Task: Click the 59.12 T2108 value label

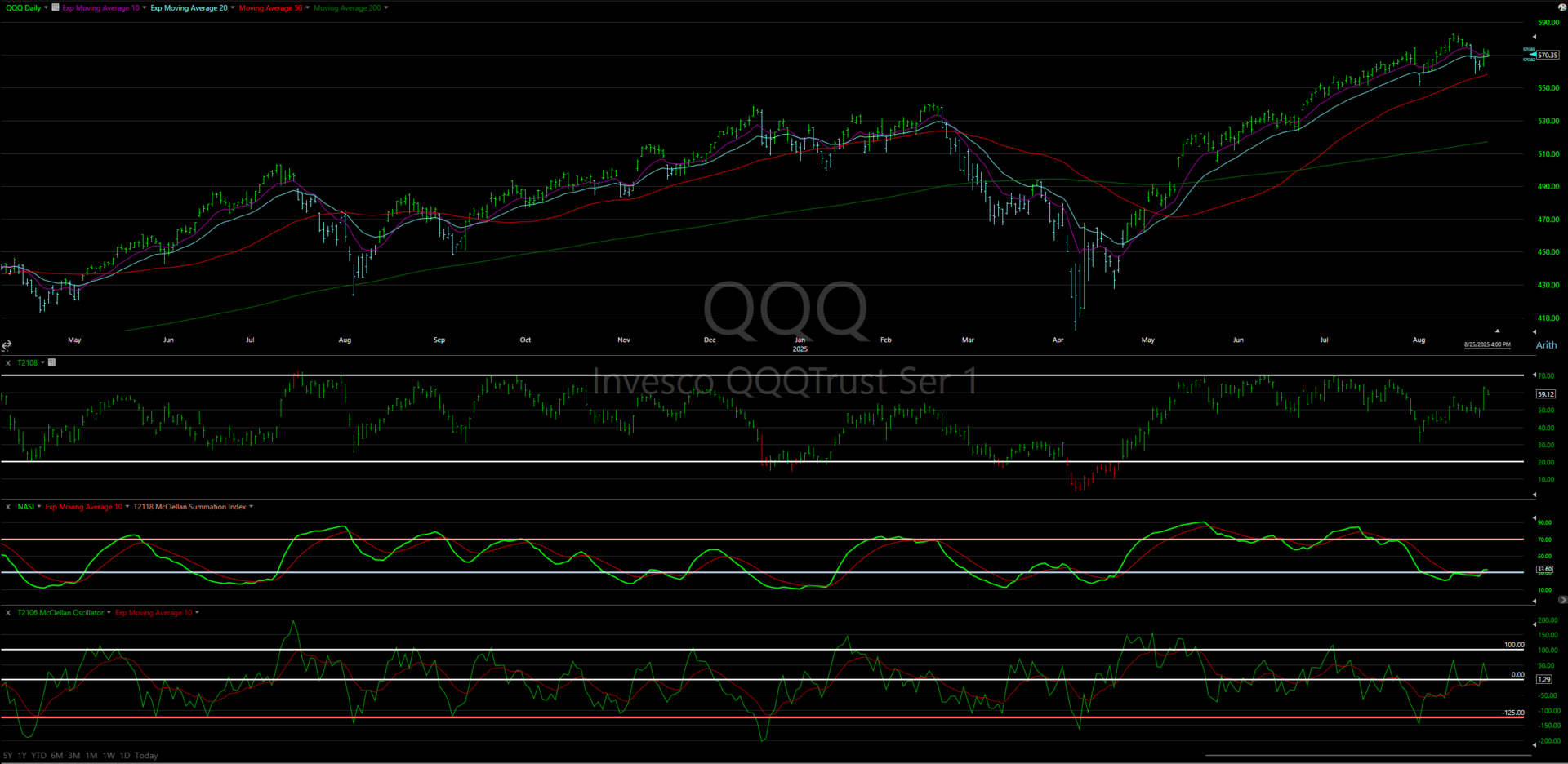Action: pos(1546,394)
